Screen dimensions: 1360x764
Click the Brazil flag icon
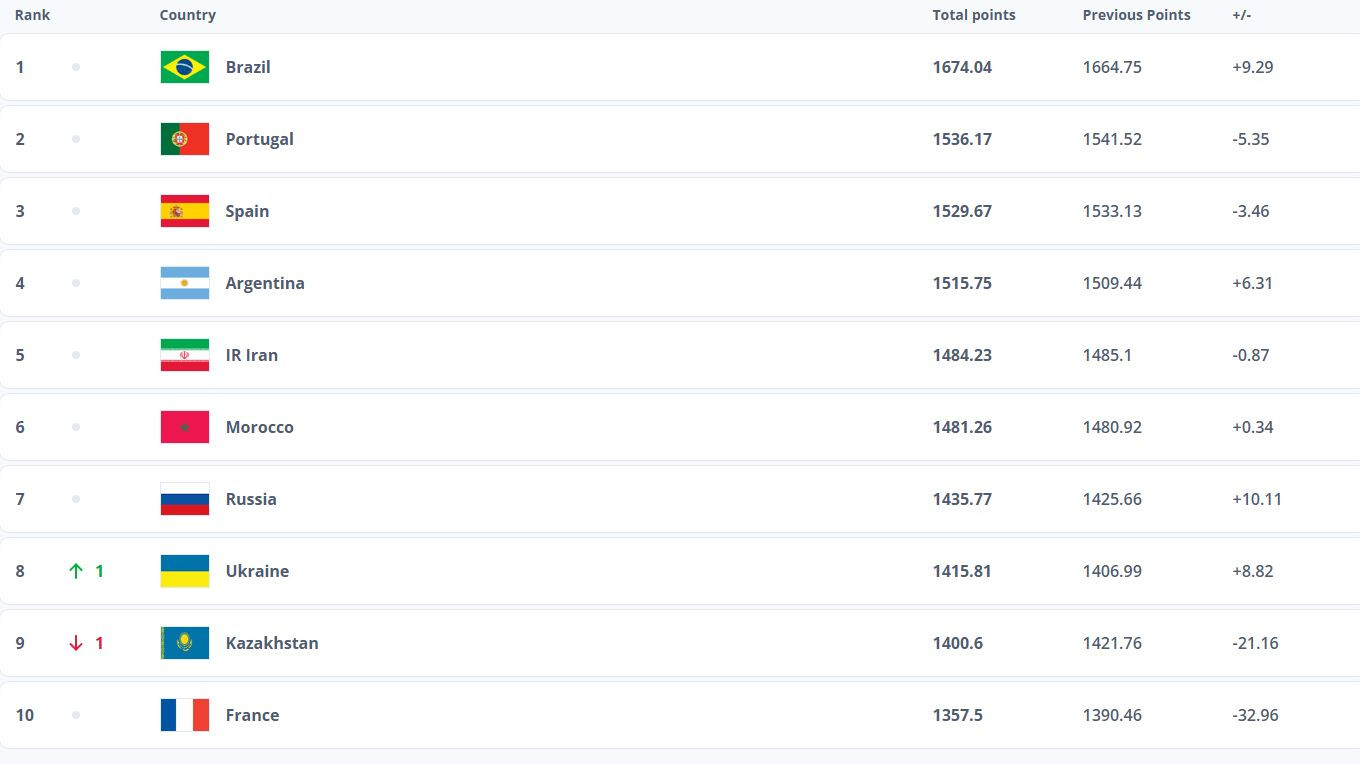(x=185, y=67)
